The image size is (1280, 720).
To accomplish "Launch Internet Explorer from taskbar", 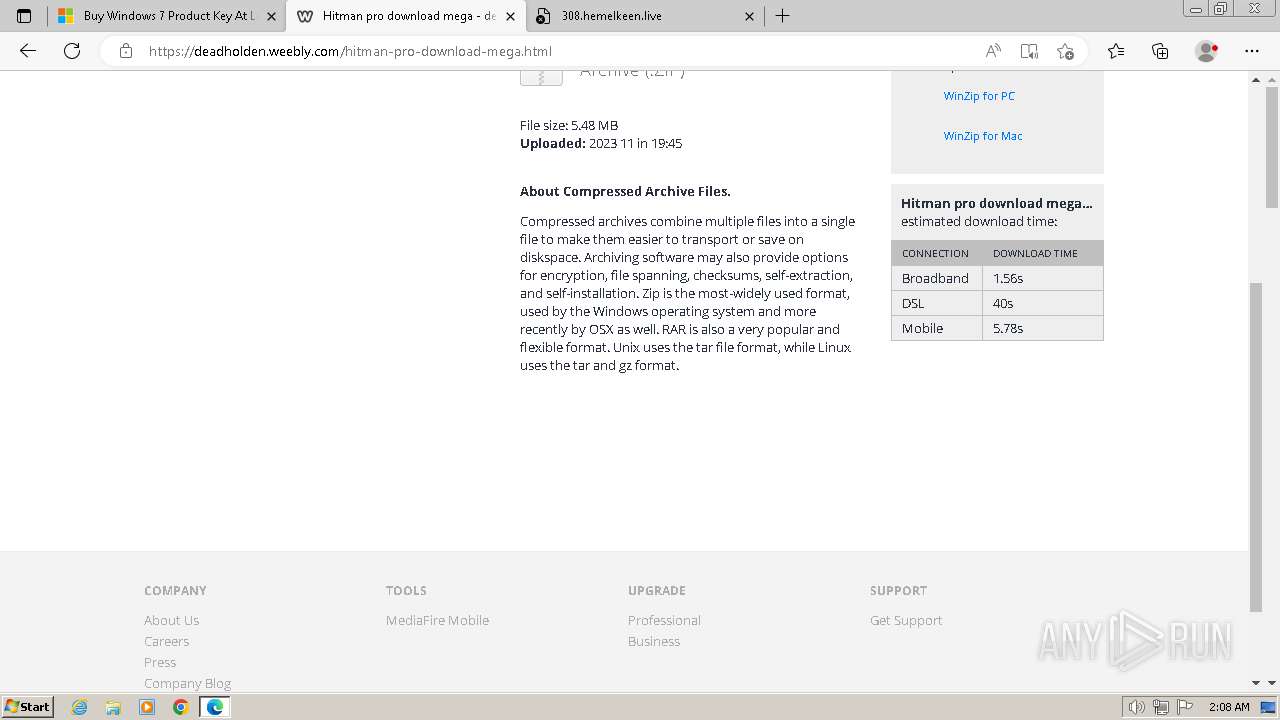I will pyautogui.click(x=80, y=707).
